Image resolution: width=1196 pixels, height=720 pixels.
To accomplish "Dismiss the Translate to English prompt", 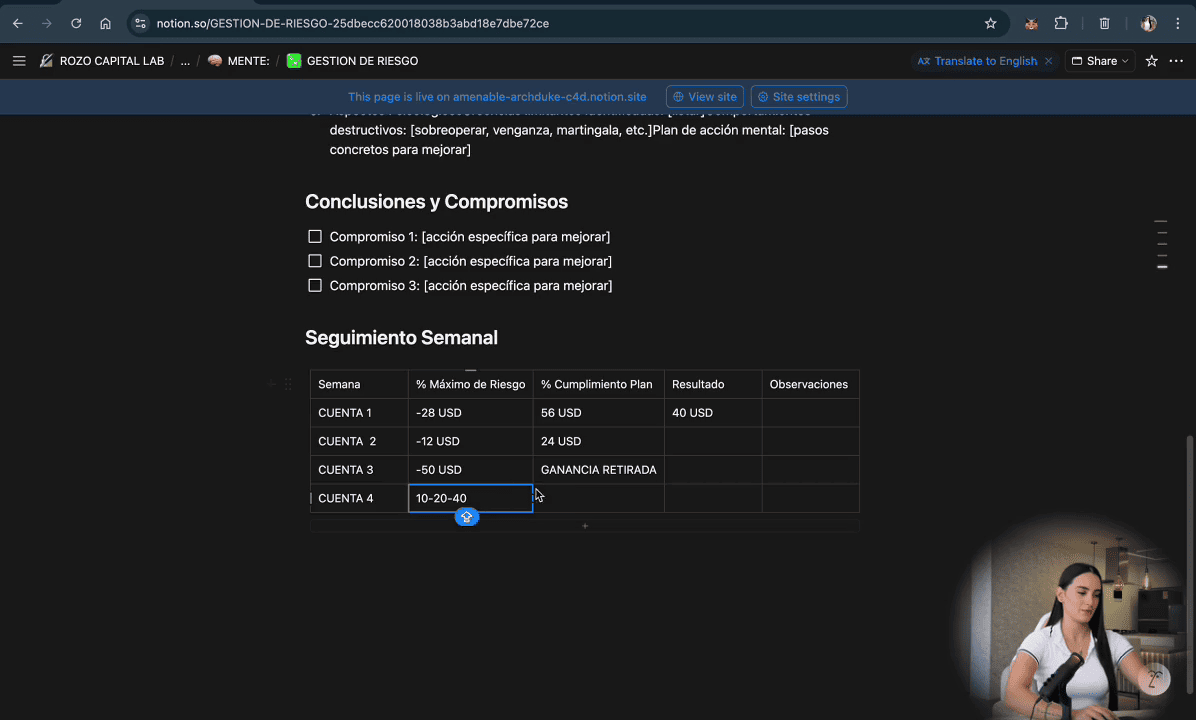I will pos(1048,61).
